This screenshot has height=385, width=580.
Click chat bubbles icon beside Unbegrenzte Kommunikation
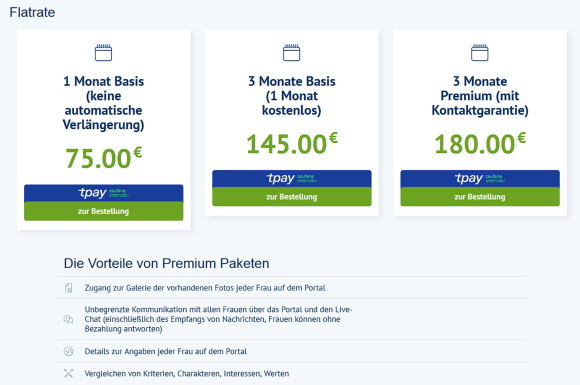pyautogui.click(x=68, y=319)
